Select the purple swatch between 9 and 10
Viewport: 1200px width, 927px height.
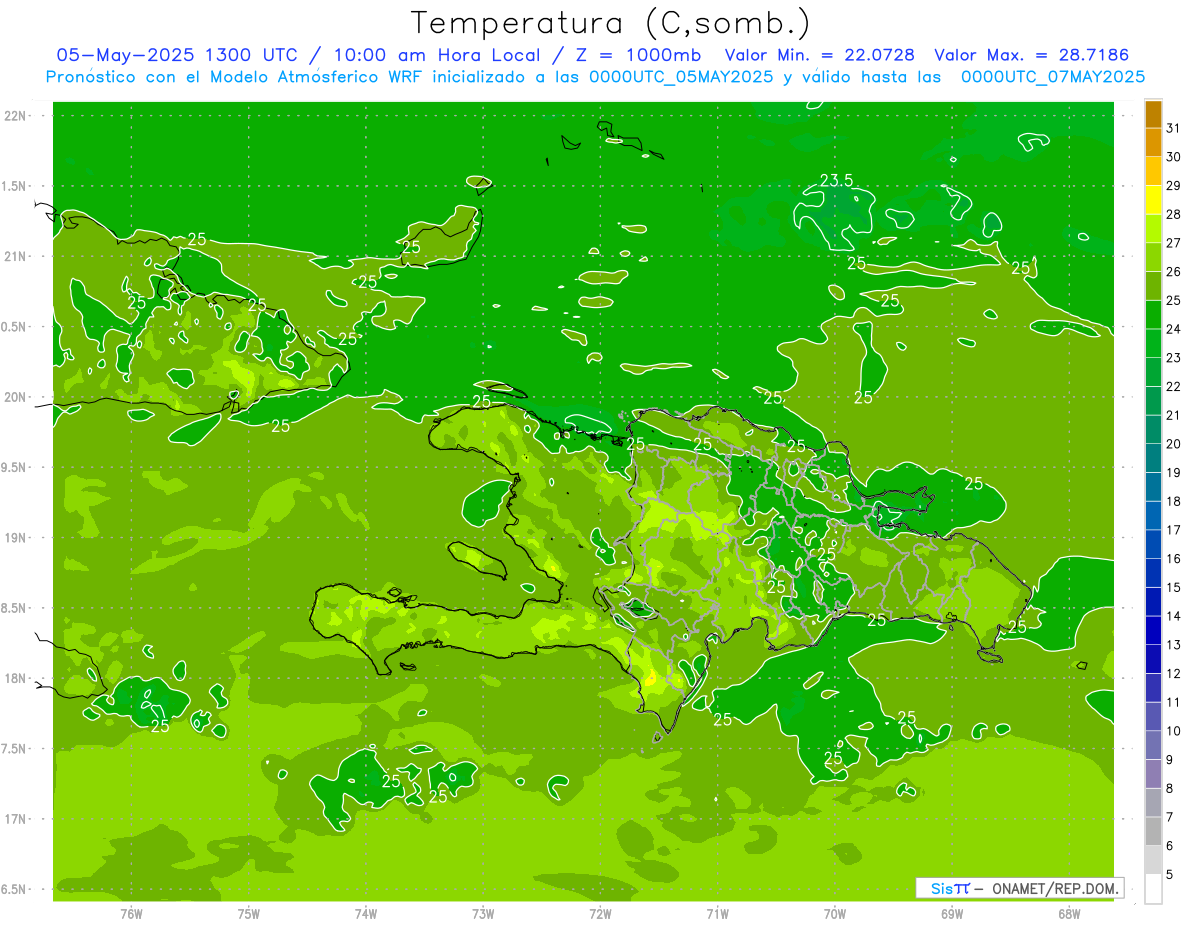tap(1154, 746)
